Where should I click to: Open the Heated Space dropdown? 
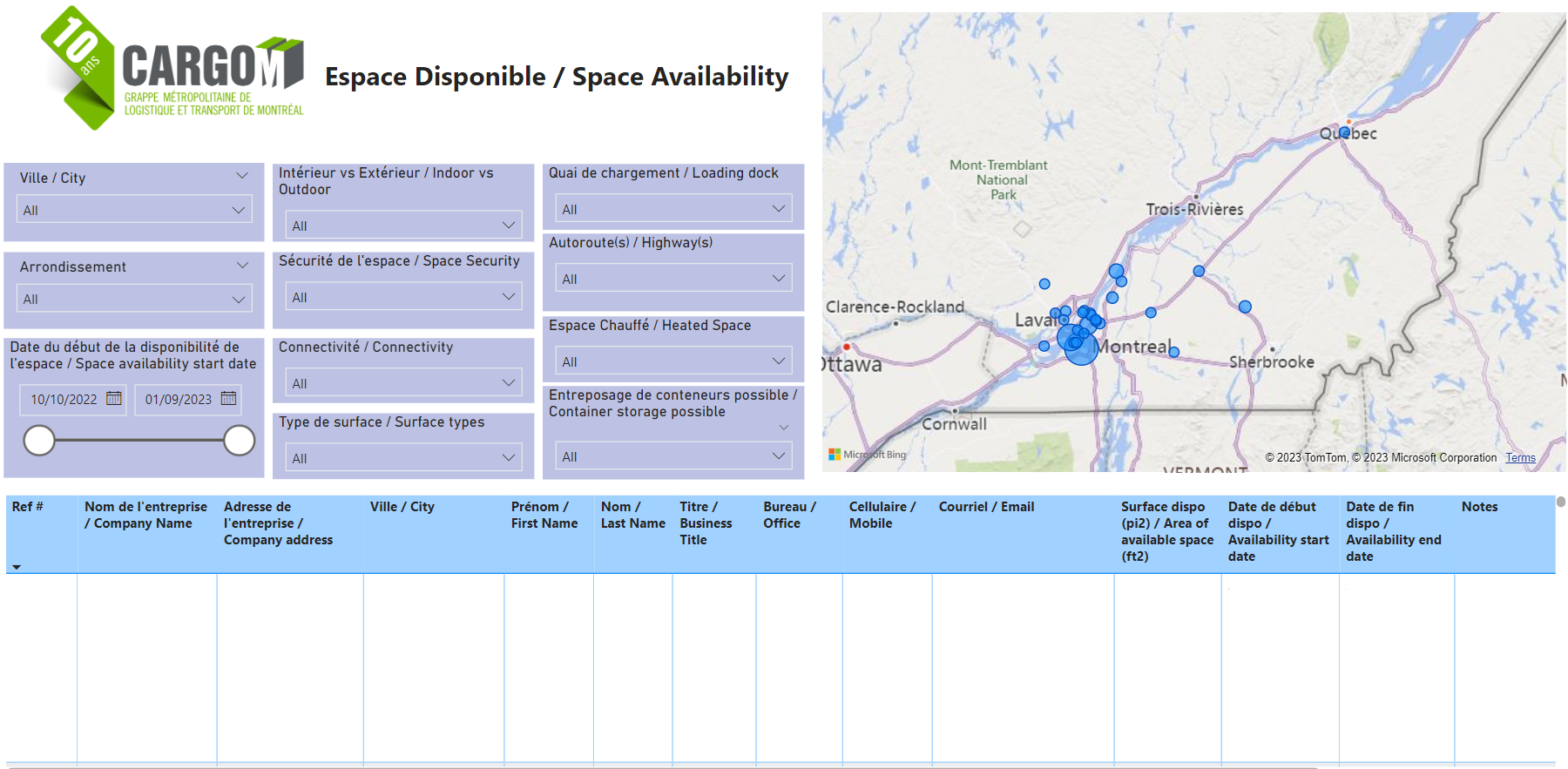pyautogui.click(x=672, y=361)
